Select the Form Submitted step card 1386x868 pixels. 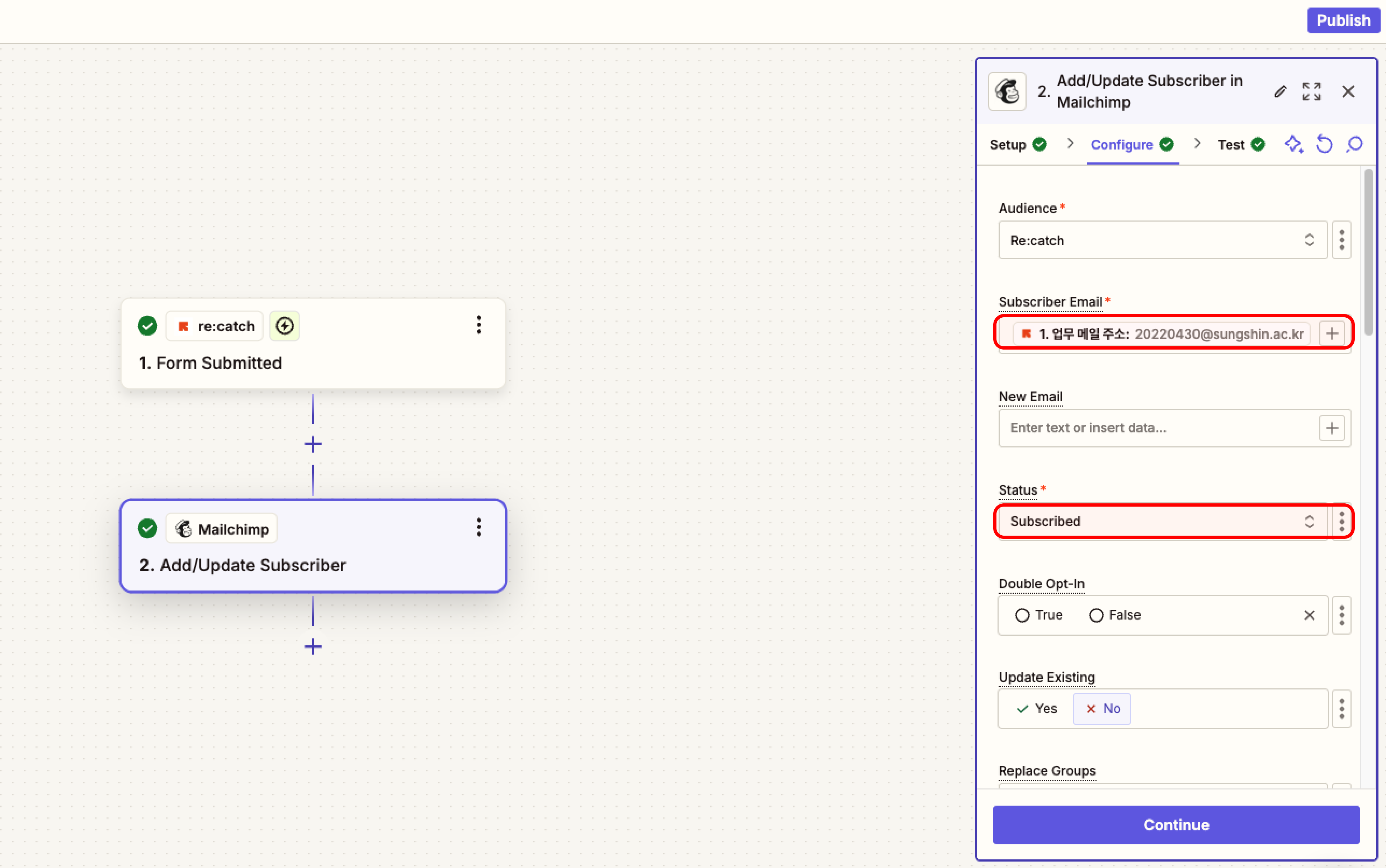313,343
